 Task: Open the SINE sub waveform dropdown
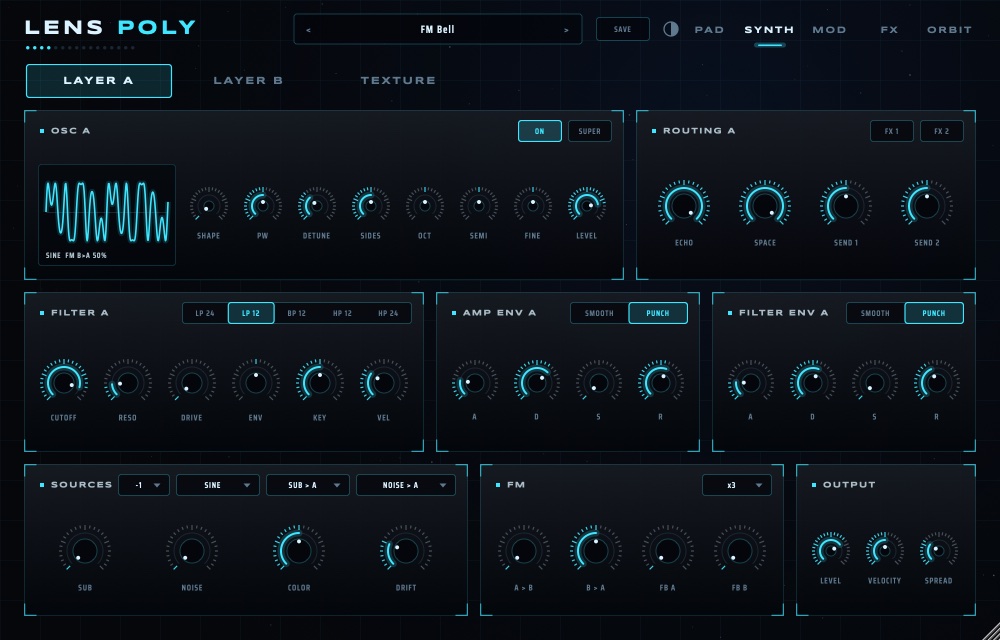coord(218,485)
